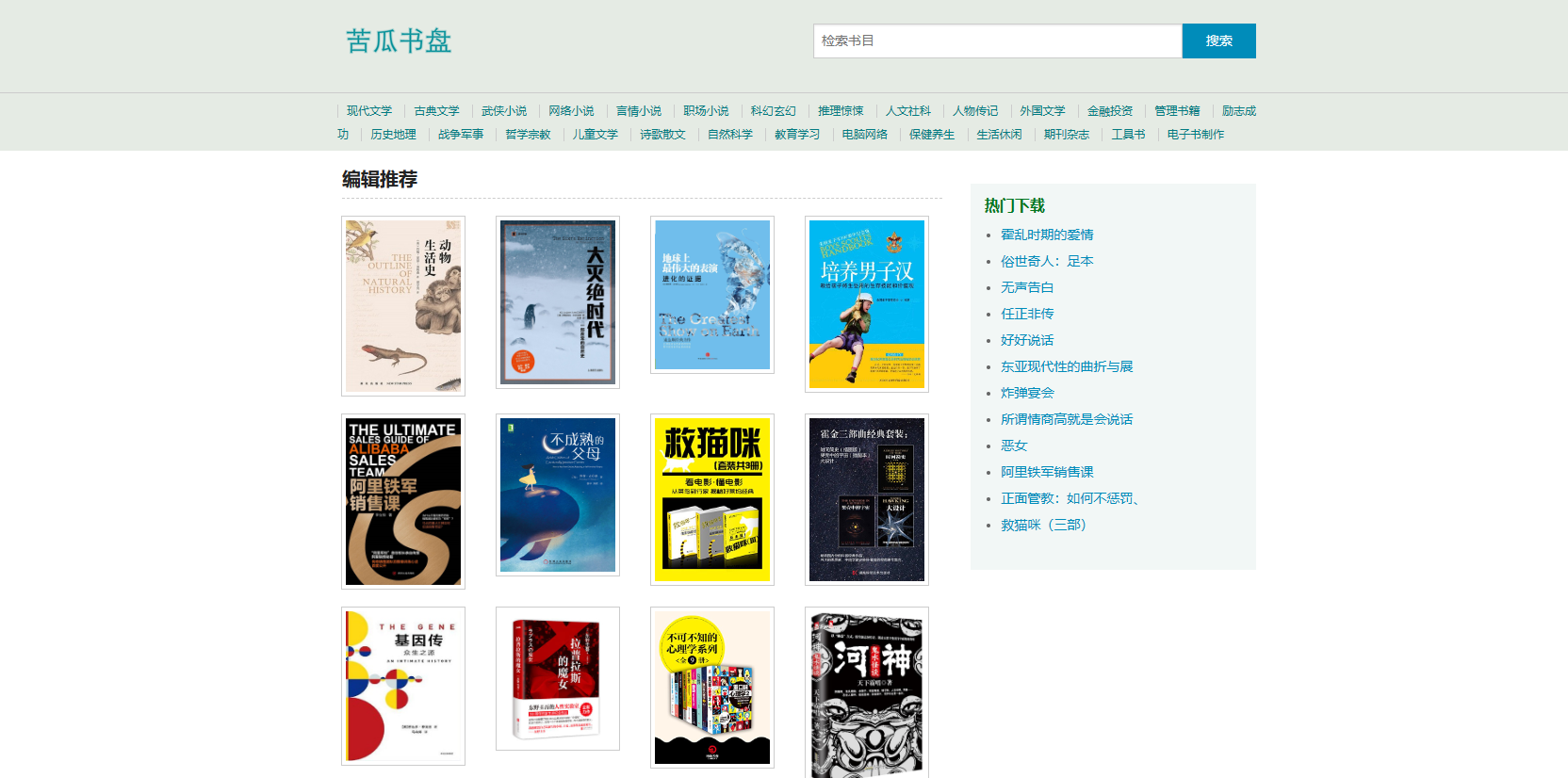Open the 地球上最伟大的表演 book cover
This screenshot has height=778, width=1568.
[712, 295]
